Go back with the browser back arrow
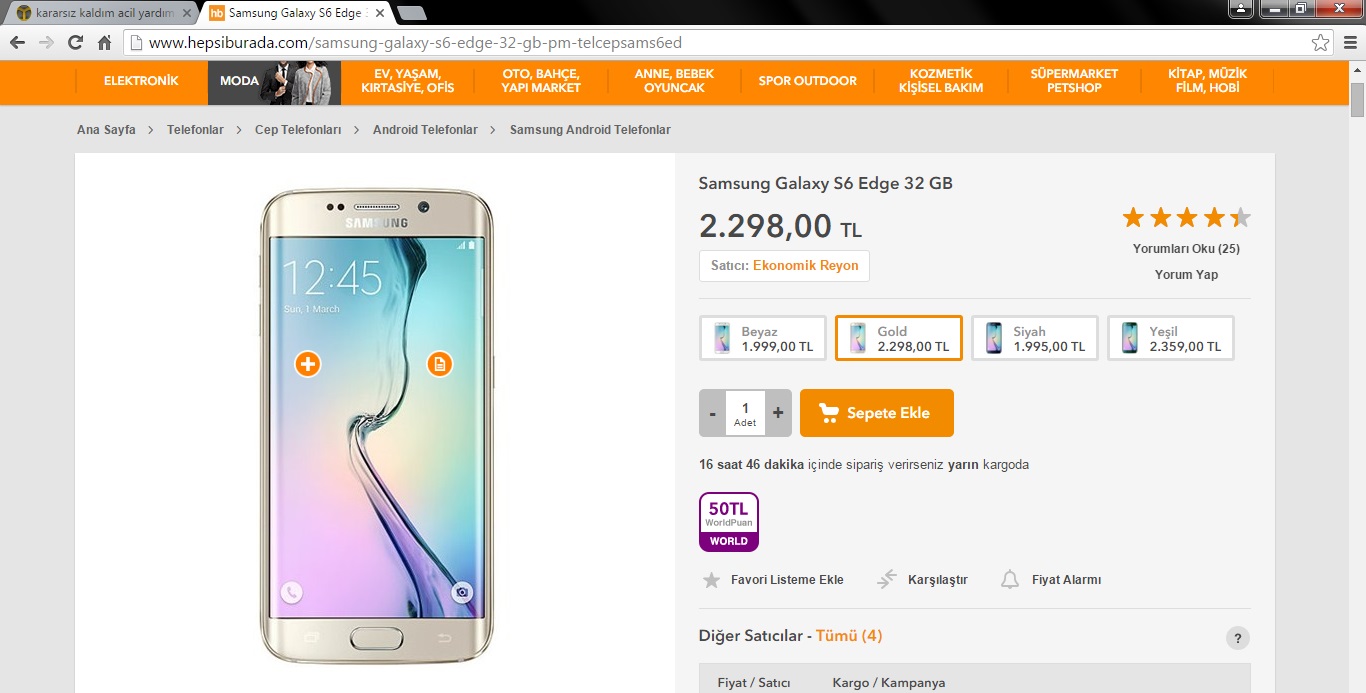Viewport: 1366px width, 693px height. pyautogui.click(x=17, y=43)
